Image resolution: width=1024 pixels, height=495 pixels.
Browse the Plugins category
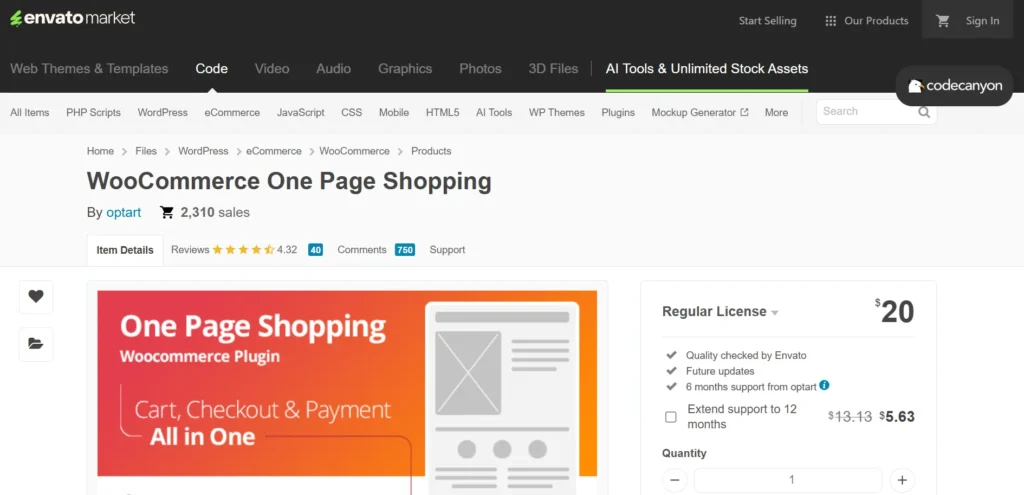[x=618, y=112]
